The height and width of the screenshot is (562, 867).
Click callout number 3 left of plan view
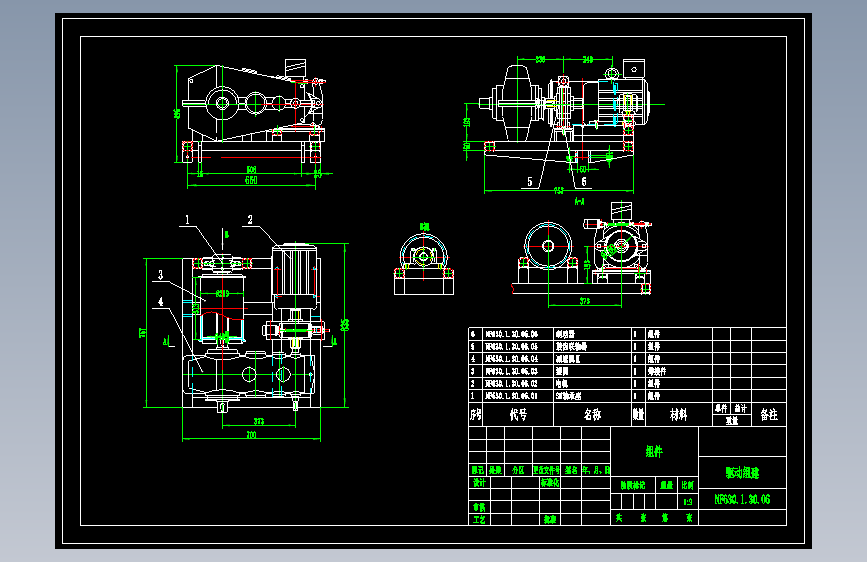coord(160,275)
